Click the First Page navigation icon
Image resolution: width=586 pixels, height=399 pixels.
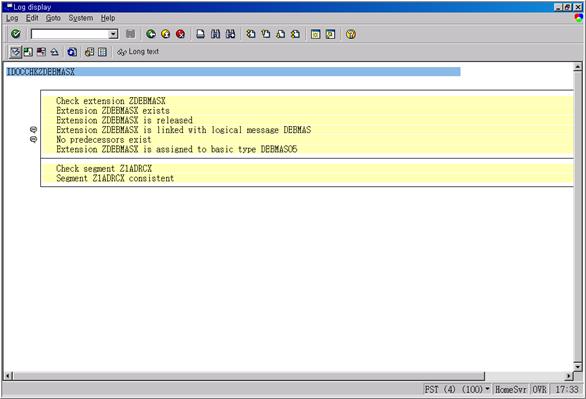tap(251, 34)
